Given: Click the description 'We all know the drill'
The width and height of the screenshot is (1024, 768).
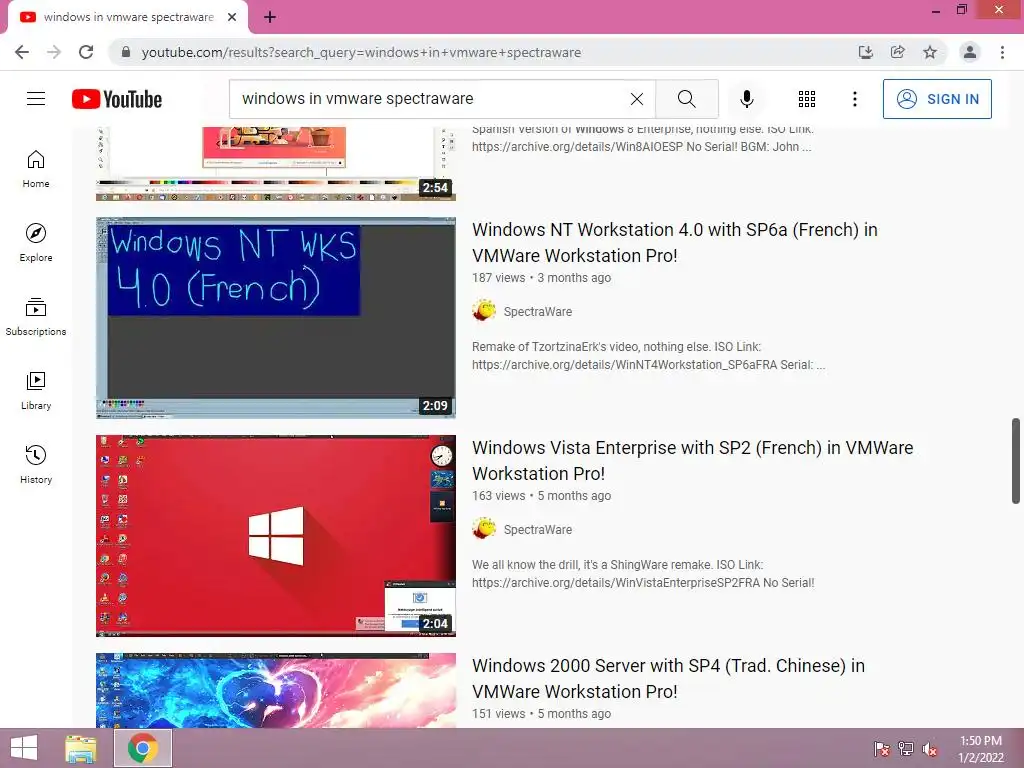Looking at the screenshot, I should pos(643,573).
